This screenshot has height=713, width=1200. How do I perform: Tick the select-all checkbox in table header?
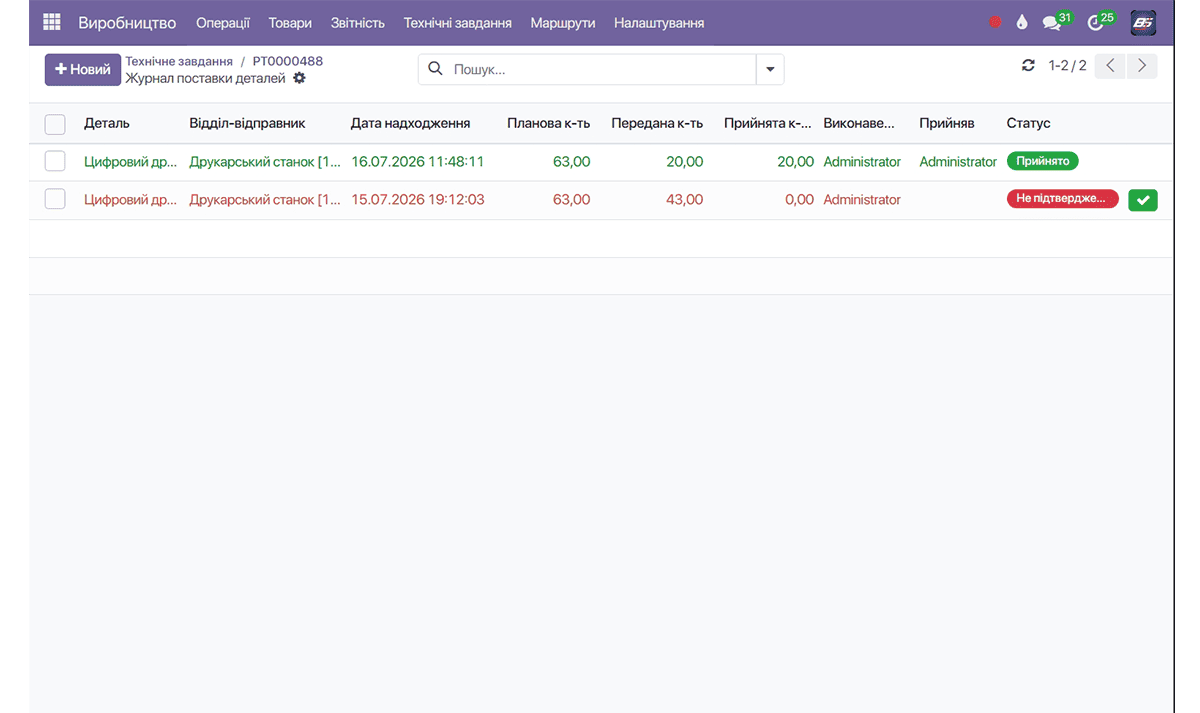pos(55,124)
